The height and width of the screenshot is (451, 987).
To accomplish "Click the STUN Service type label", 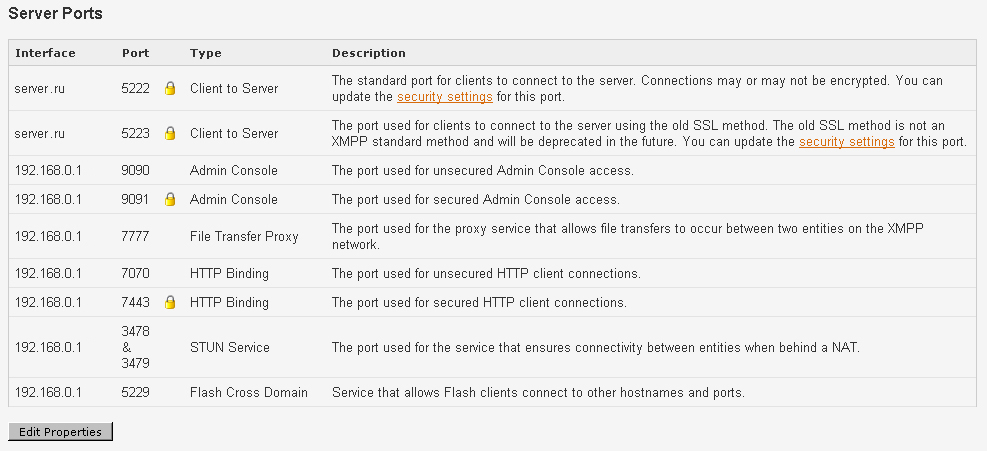I will tap(230, 348).
